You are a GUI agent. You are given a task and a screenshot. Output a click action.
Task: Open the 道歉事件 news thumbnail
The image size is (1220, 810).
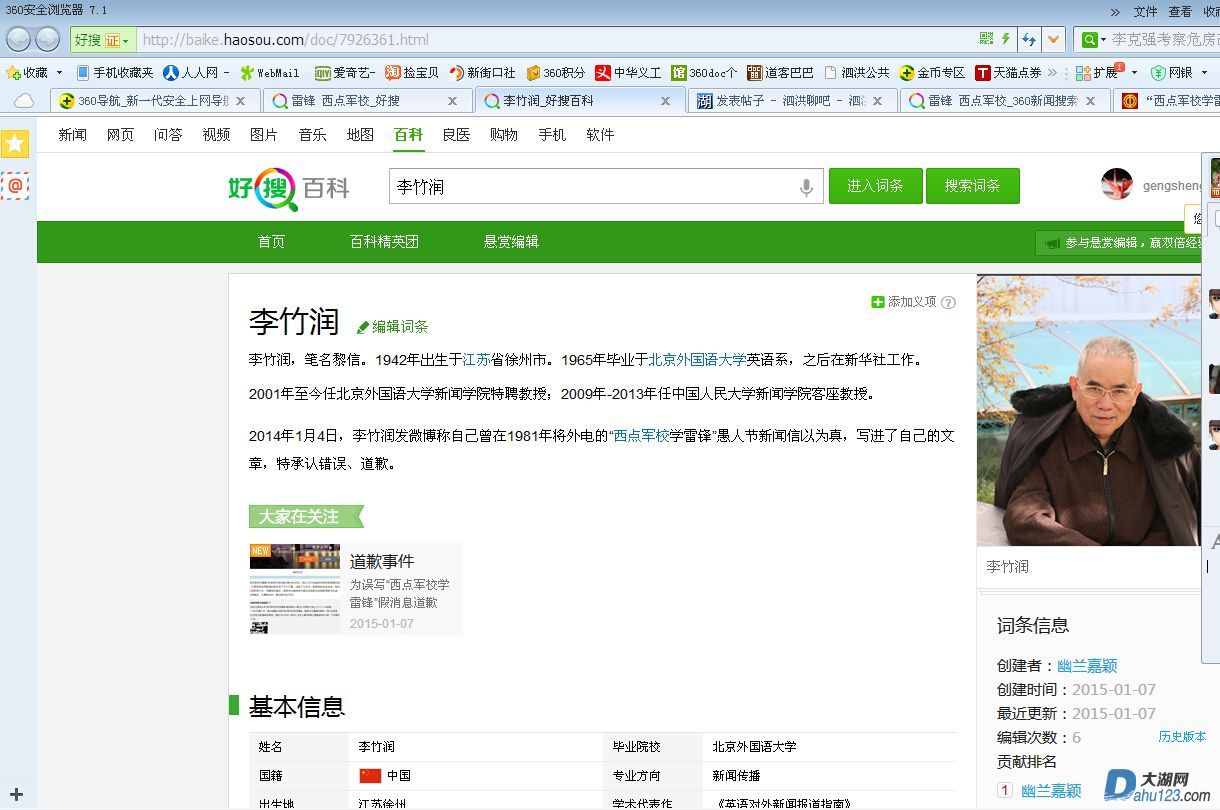pyautogui.click(x=295, y=589)
